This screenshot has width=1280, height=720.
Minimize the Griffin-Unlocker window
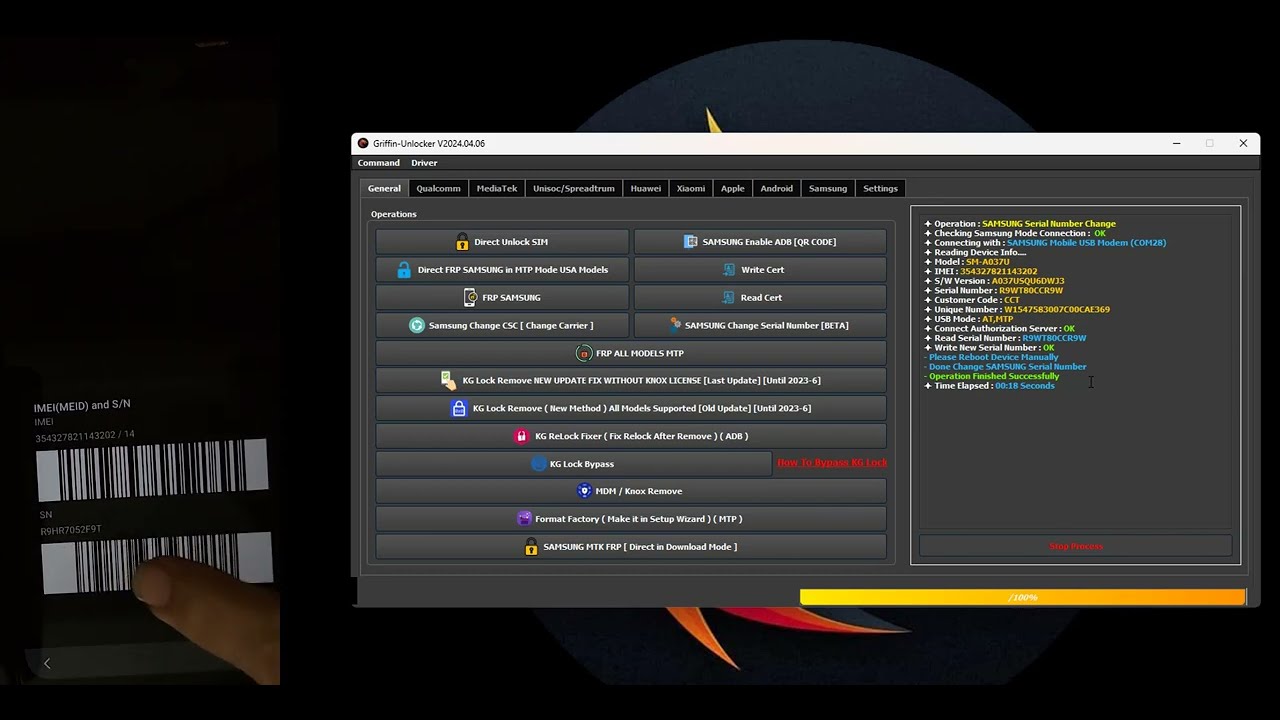[1176, 143]
